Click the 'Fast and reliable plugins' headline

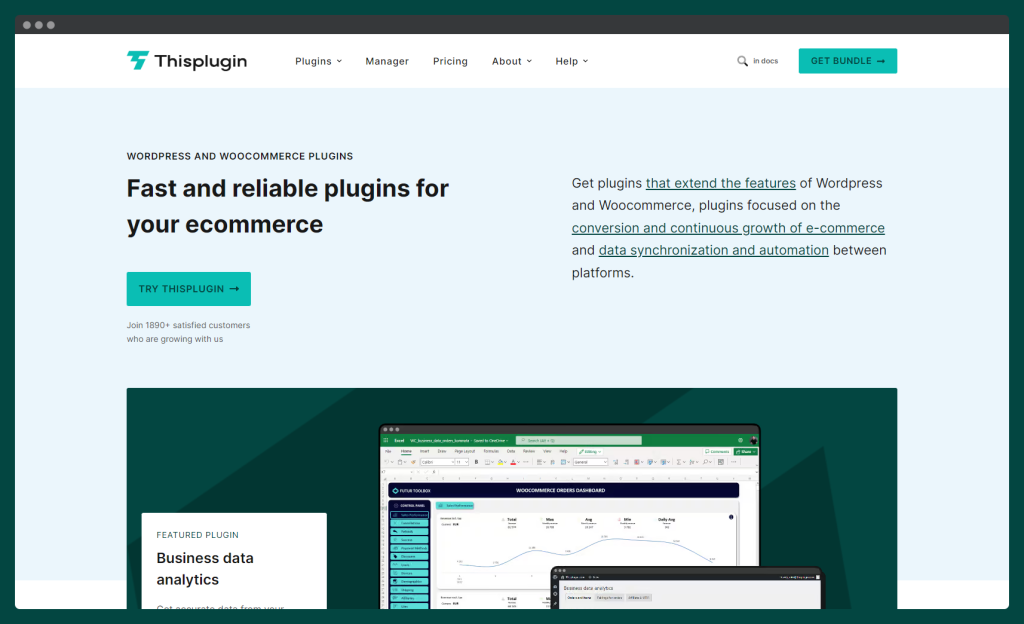tap(287, 206)
